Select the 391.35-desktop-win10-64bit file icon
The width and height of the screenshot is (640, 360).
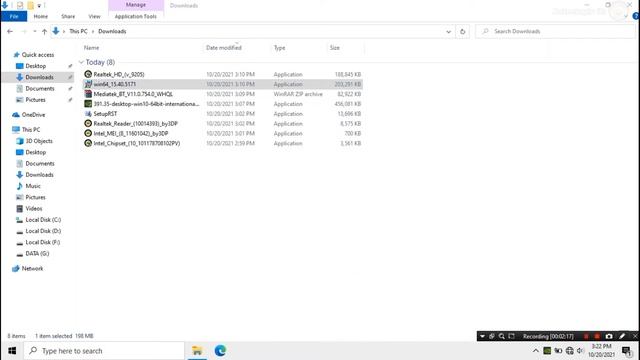[88, 104]
